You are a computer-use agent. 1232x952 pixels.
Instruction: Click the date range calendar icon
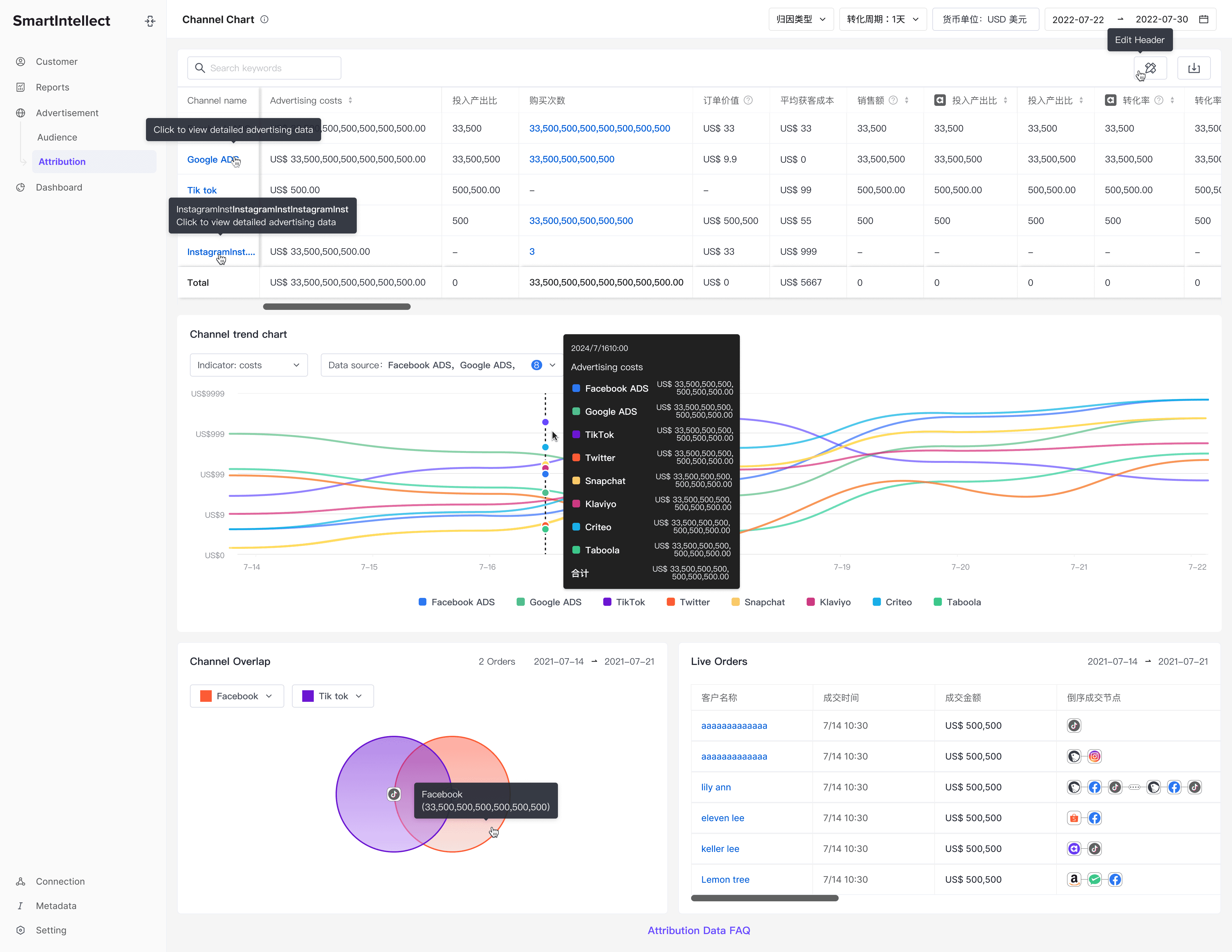tap(1203, 19)
